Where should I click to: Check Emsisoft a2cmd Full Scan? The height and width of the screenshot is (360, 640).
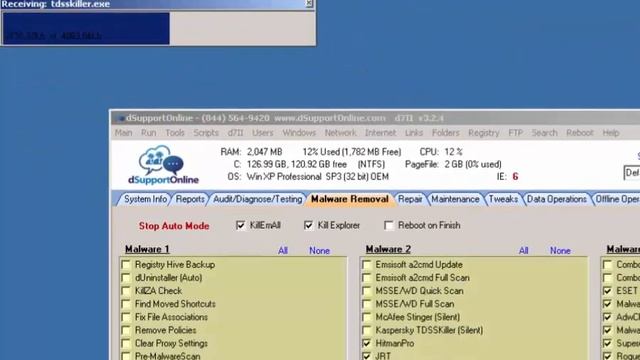click(367, 278)
